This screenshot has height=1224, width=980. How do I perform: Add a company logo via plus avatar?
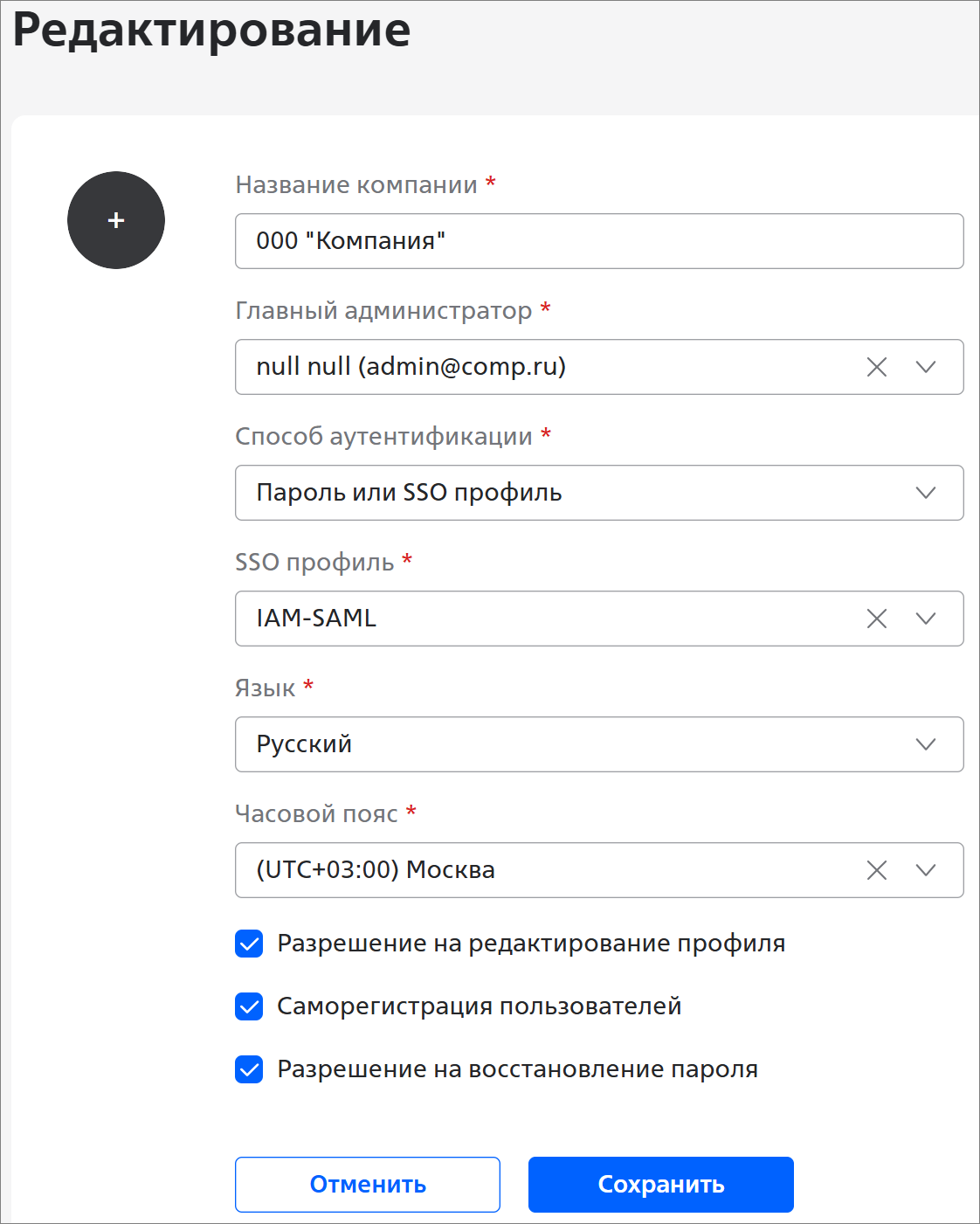point(116,220)
